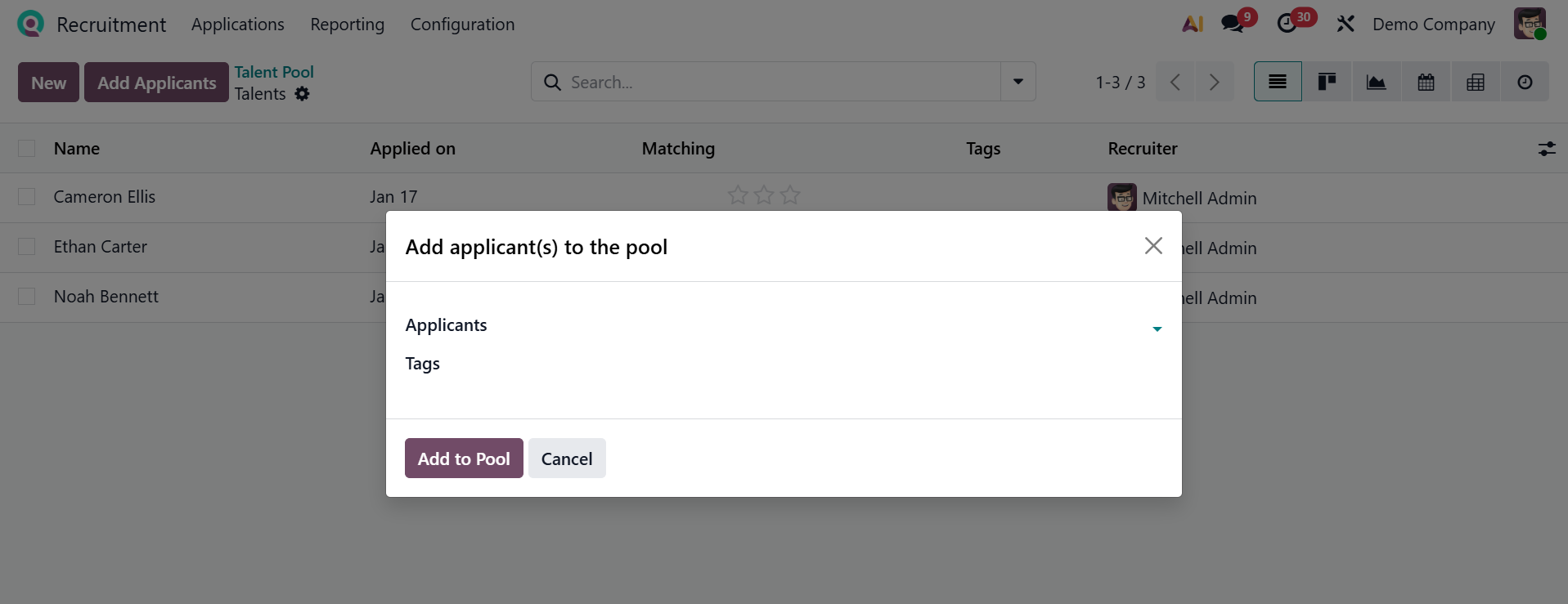
Task: Click the List view icon
Action: pos(1278,82)
